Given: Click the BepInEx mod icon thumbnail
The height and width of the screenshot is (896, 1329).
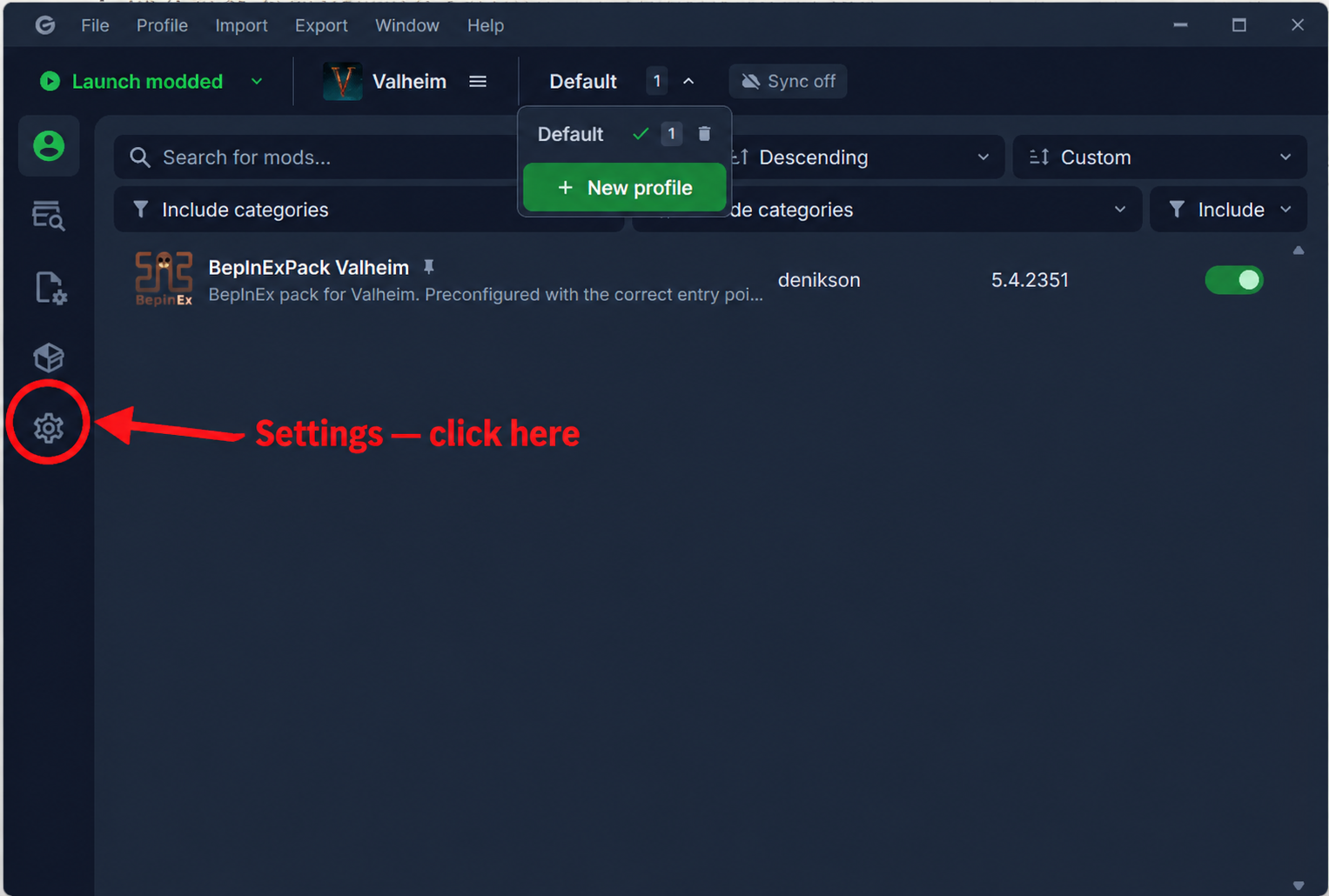Looking at the screenshot, I should 164,279.
